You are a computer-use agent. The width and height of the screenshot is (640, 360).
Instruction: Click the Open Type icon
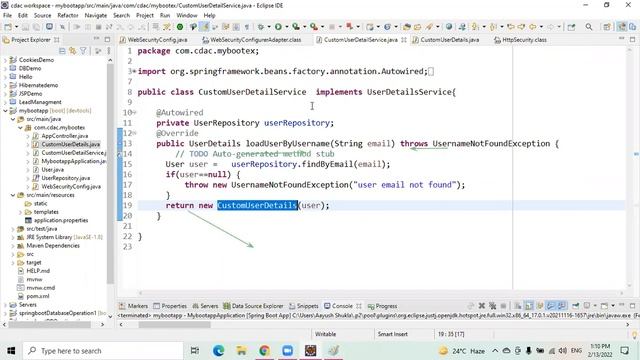pos(407,27)
